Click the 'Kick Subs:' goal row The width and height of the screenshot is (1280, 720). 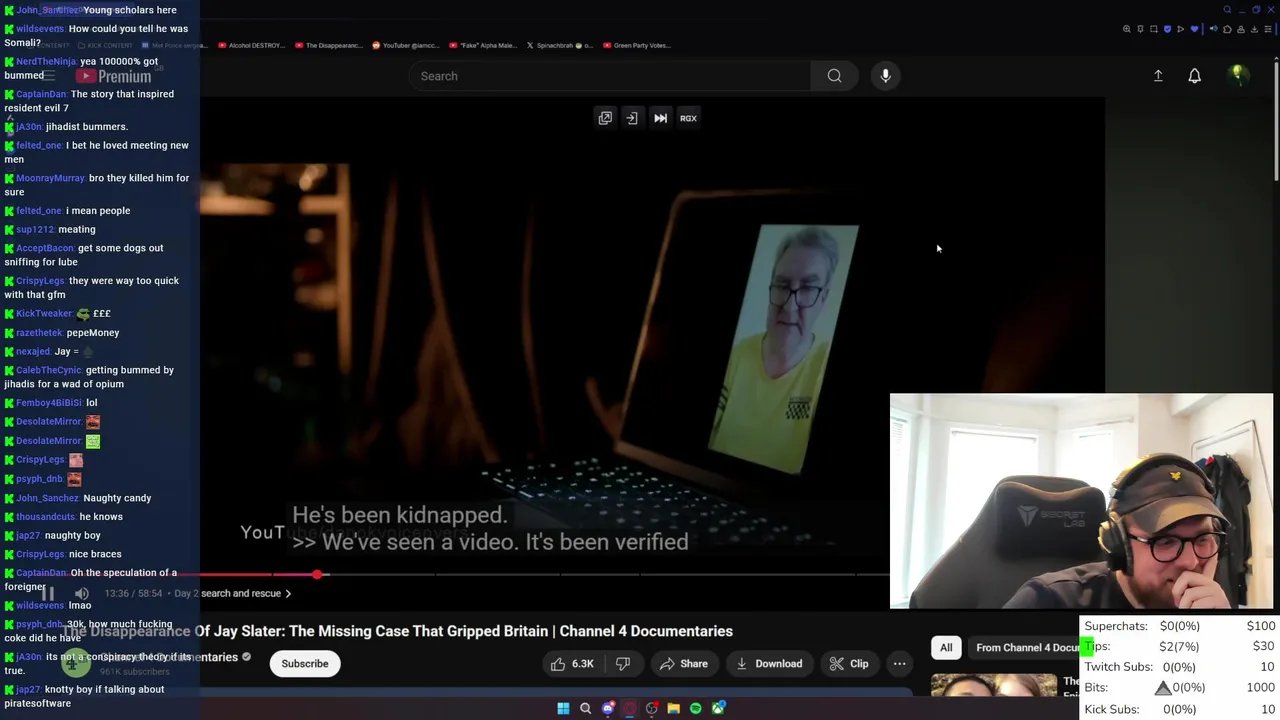[1179, 709]
